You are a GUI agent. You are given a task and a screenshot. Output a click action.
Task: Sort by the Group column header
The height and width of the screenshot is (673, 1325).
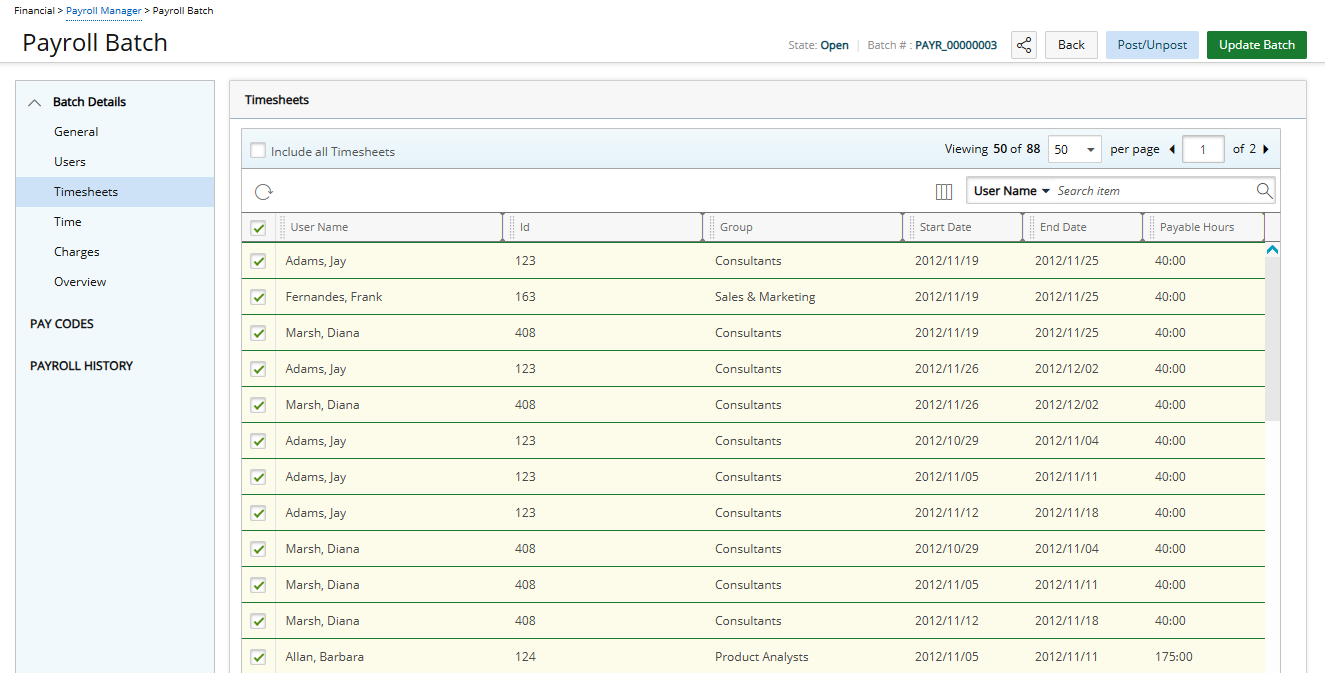tap(736, 227)
